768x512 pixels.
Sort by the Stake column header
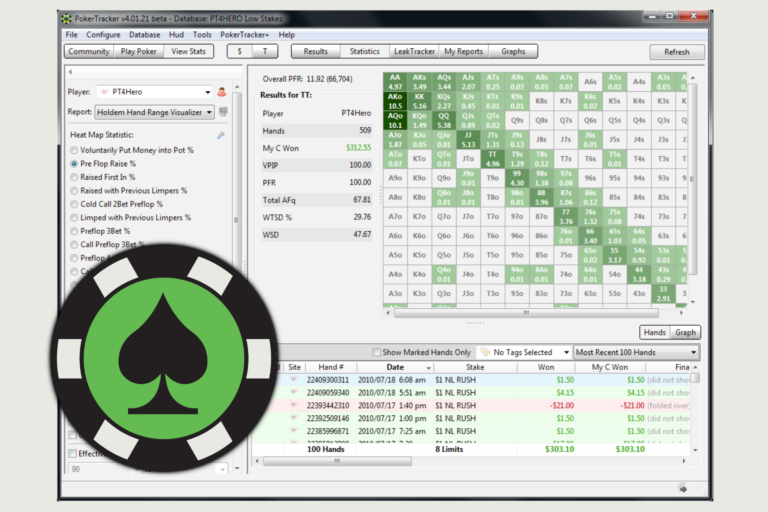point(475,367)
